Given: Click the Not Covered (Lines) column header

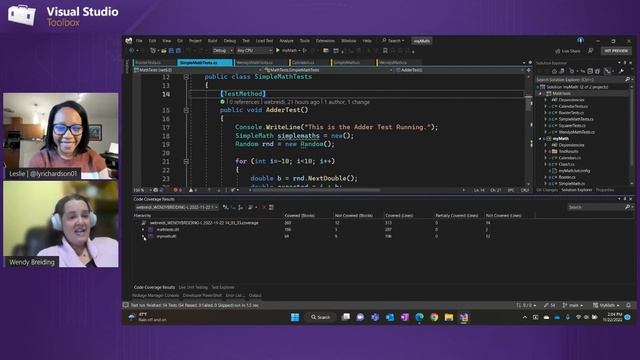Looking at the screenshot, I should (x=504, y=216).
